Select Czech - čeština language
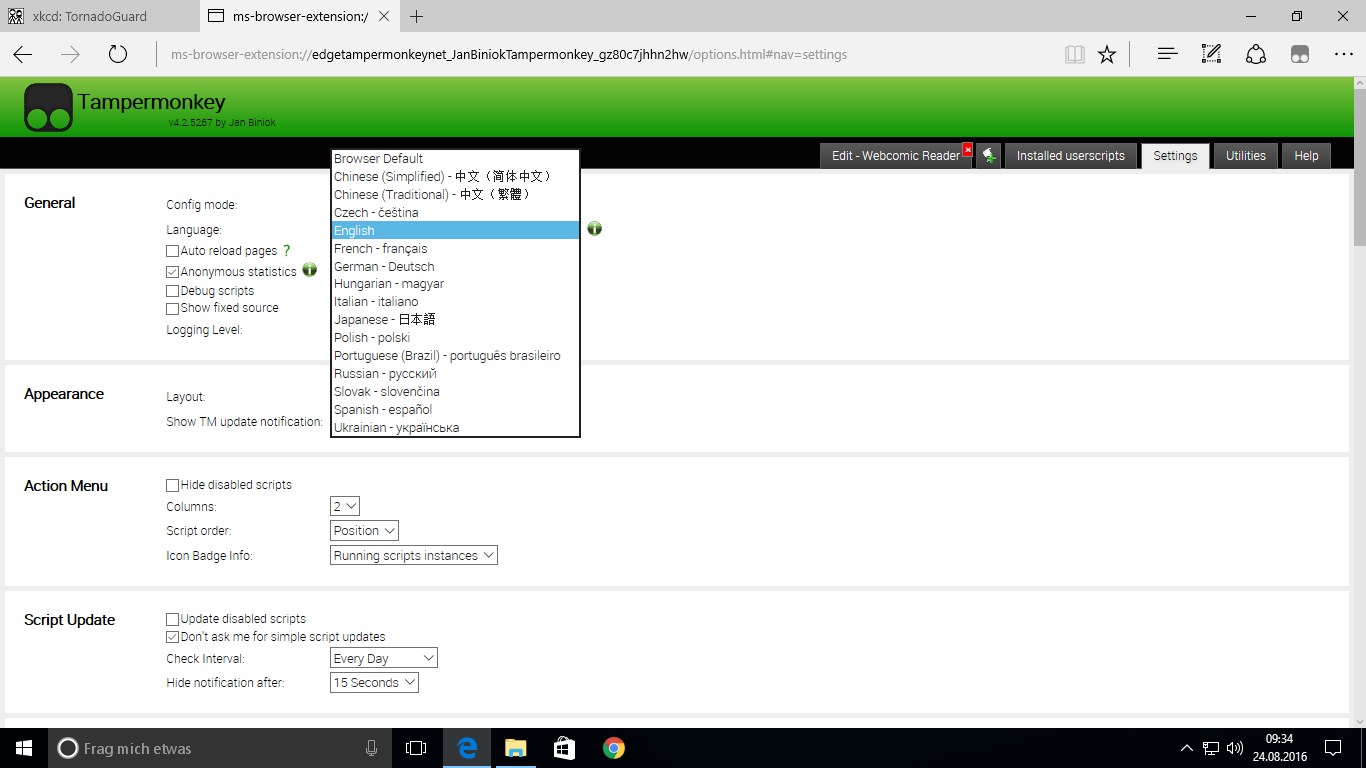Viewport: 1366px width, 768px height. click(455, 212)
